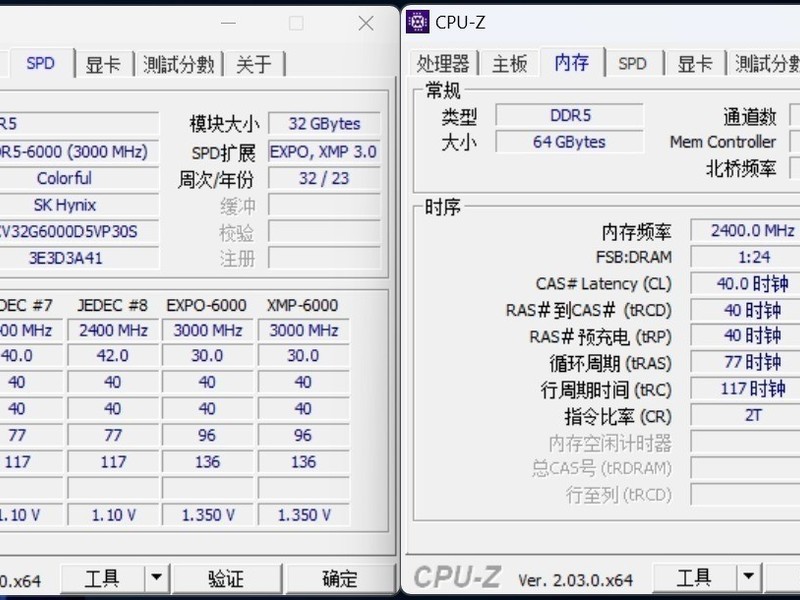Switch to 主板 tab in right window

pyautogui.click(x=509, y=64)
